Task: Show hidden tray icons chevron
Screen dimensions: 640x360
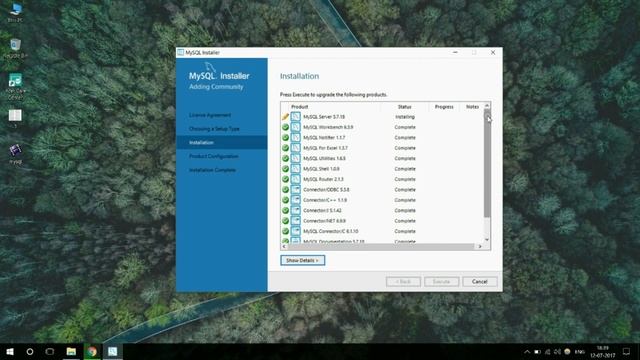Action: coord(527,352)
